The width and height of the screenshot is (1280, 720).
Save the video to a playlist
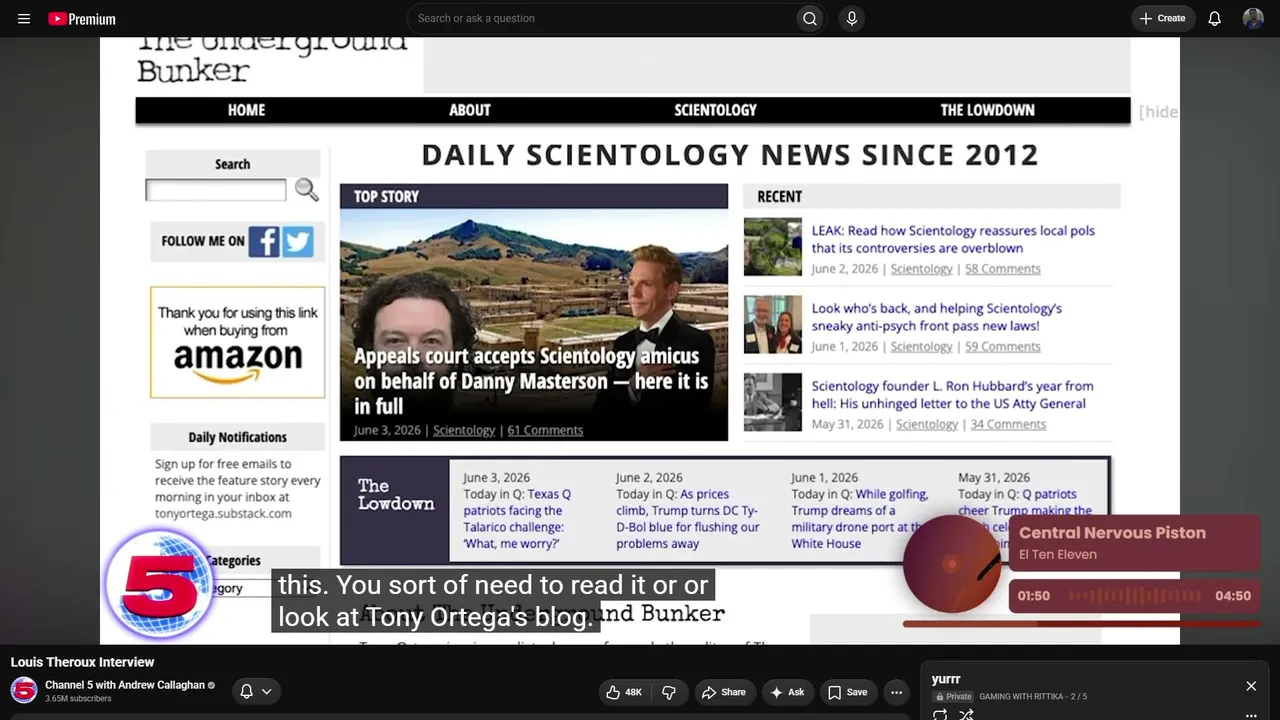click(847, 692)
